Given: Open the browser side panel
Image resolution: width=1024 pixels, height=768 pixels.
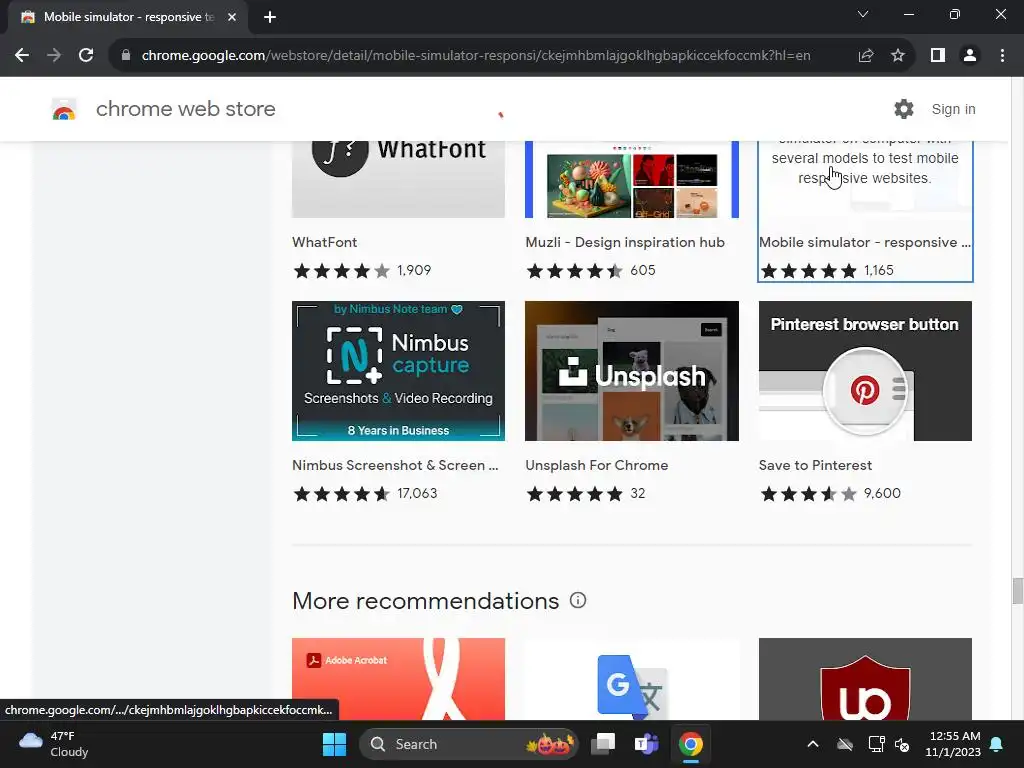Looking at the screenshot, I should (938, 56).
